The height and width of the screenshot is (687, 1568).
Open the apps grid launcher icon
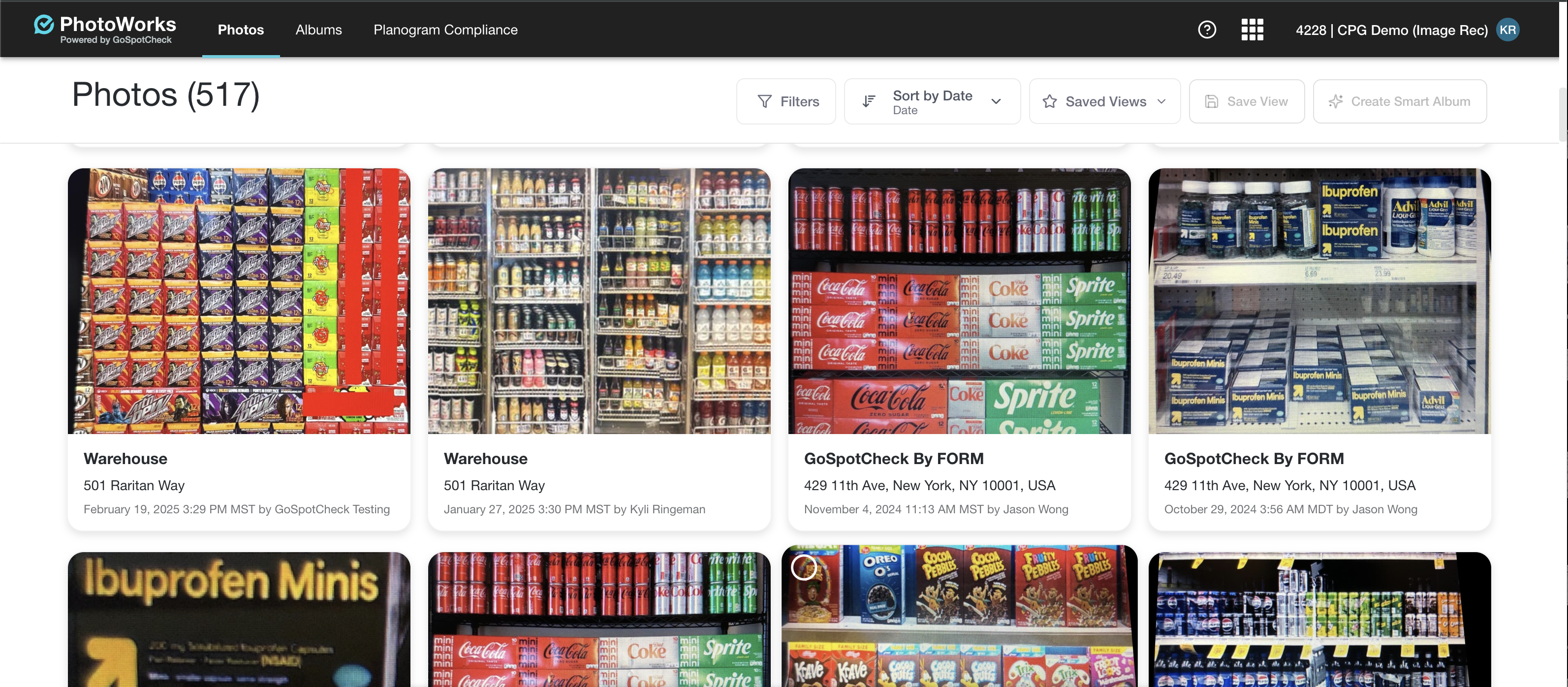click(x=1252, y=30)
